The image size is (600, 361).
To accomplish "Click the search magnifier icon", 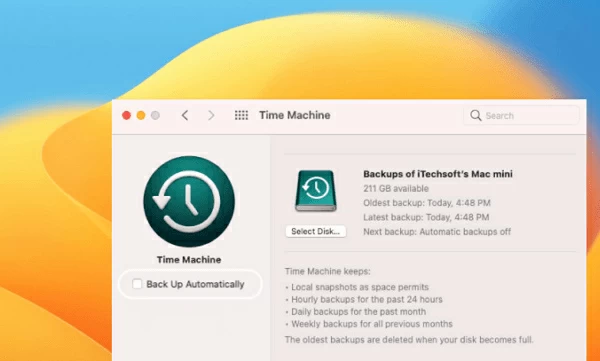I will pos(476,115).
